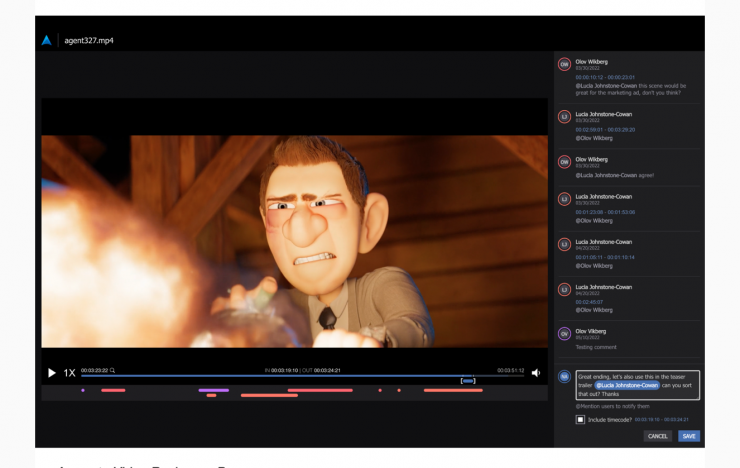
Task: Open the 1X playback speed selector
Action: tap(69, 373)
